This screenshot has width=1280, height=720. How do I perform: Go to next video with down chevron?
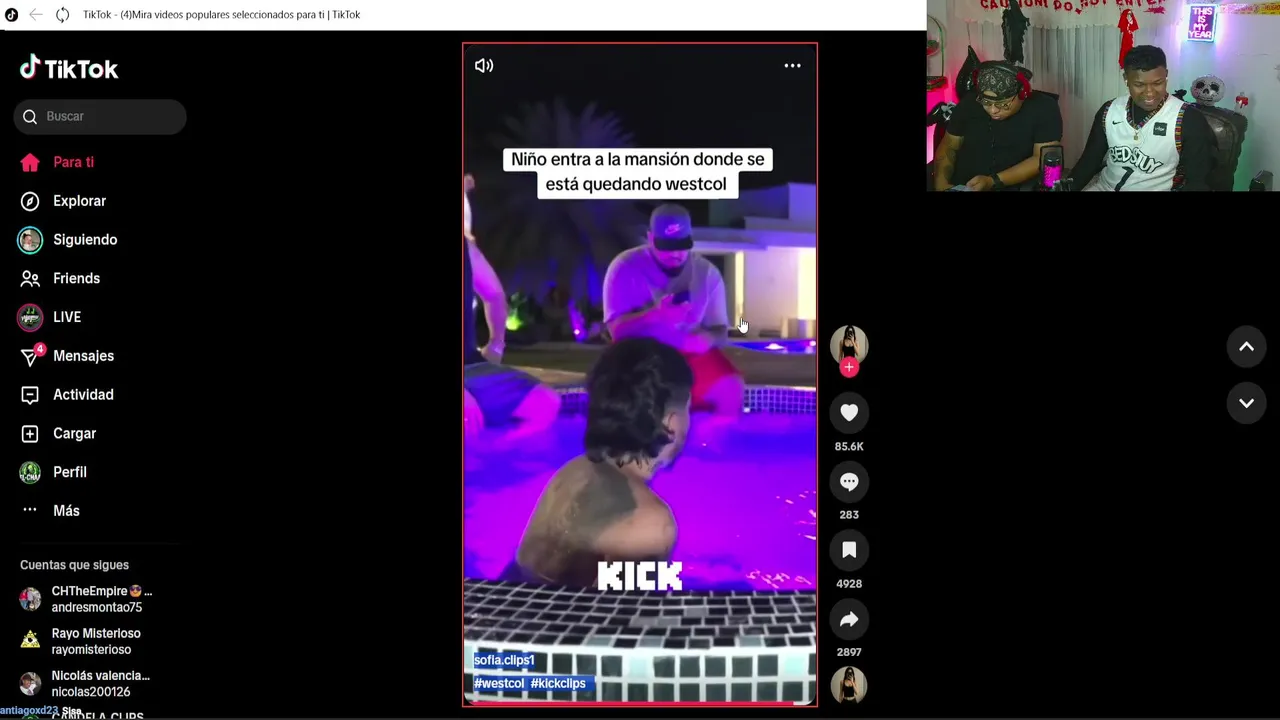coord(1246,403)
